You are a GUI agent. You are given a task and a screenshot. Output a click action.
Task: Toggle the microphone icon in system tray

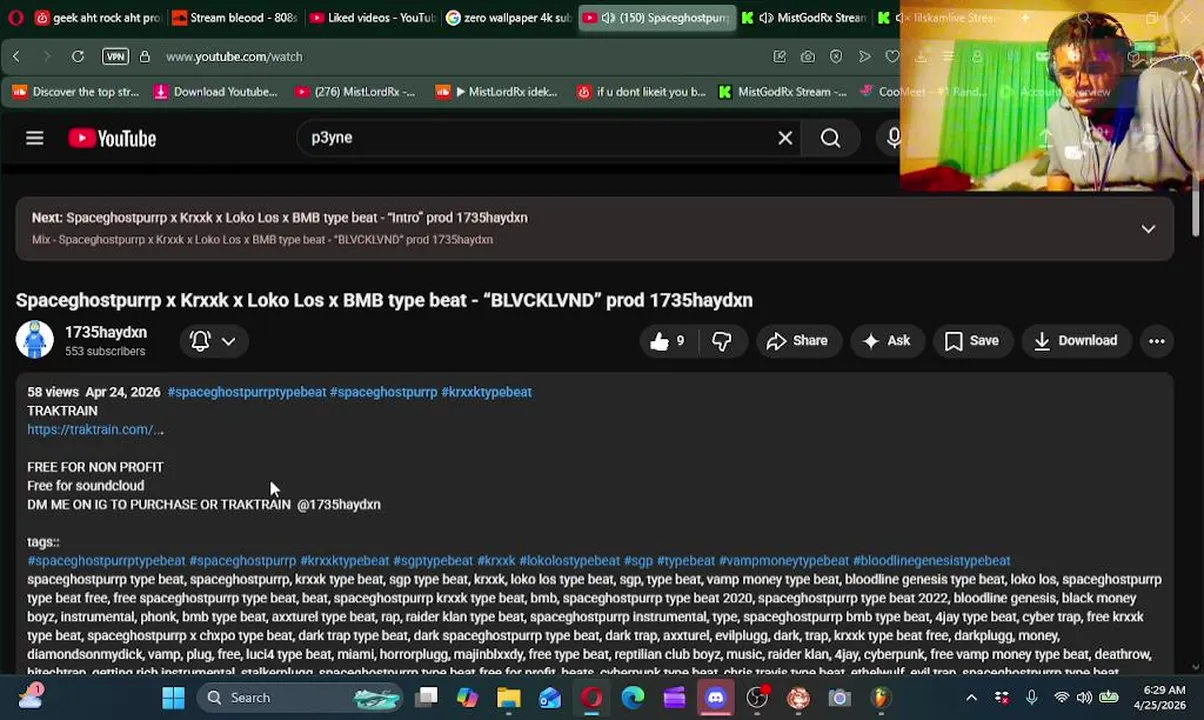[1031, 698]
